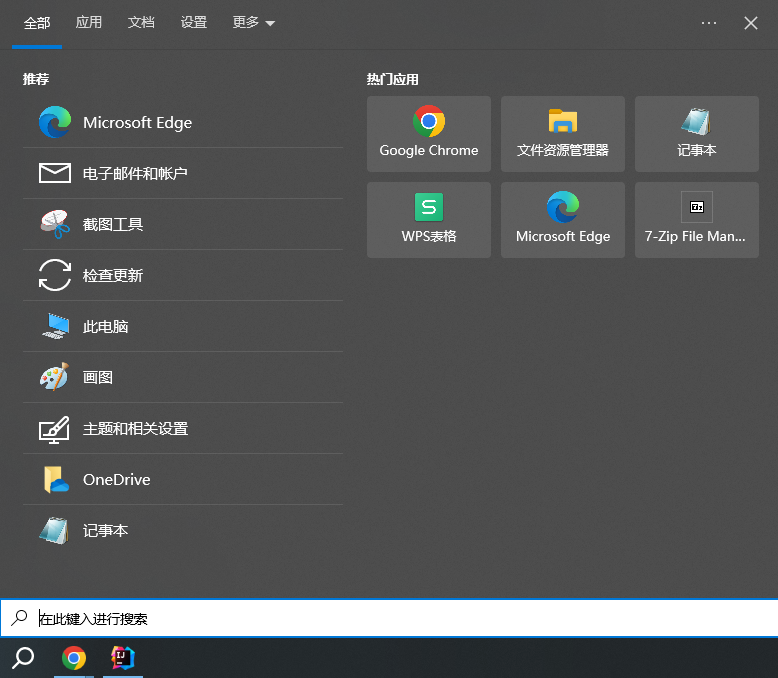
Task: Open the 画图 palette icon
Action: tap(55, 377)
